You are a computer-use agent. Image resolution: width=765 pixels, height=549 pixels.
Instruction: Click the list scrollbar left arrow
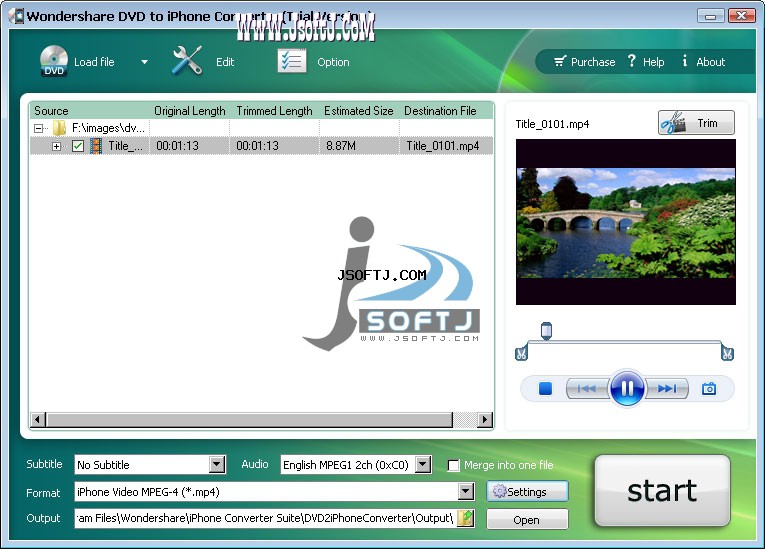point(38,419)
